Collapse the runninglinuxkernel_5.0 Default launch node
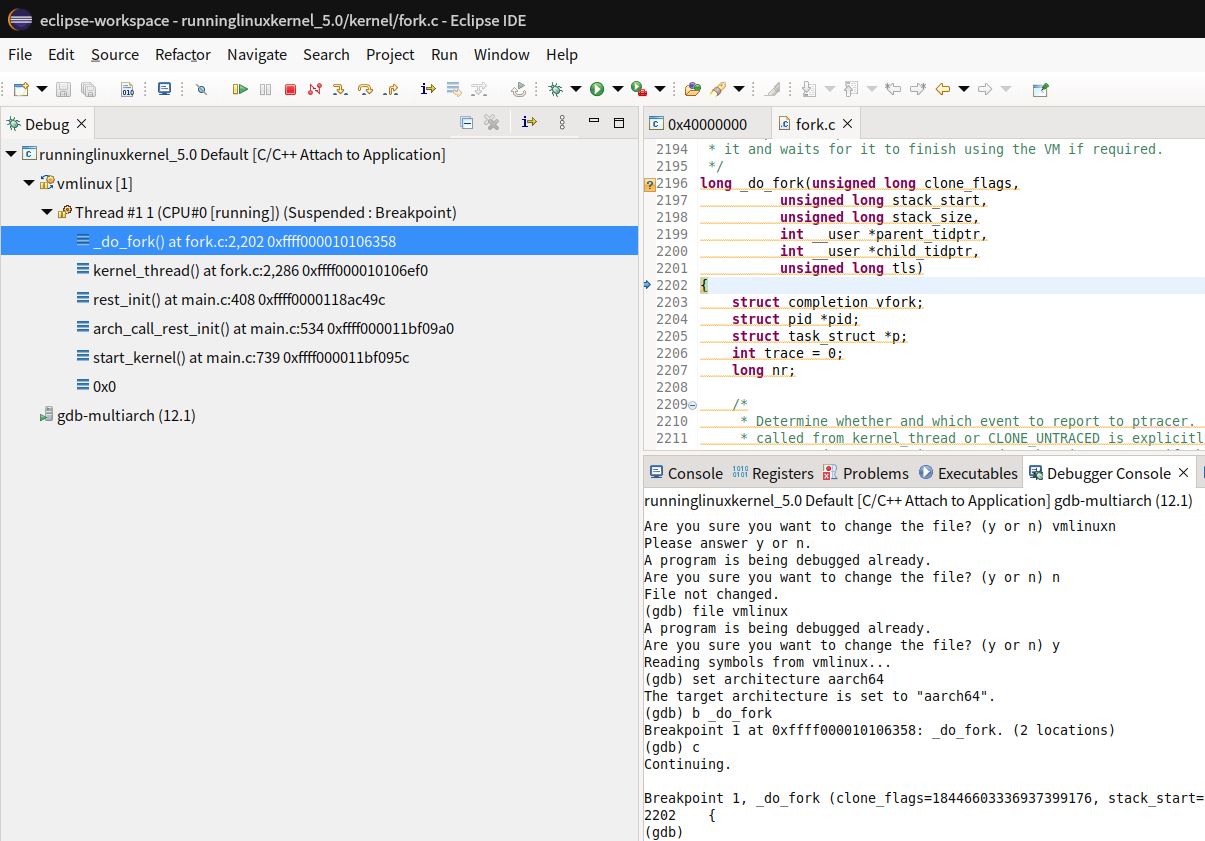Image resolution: width=1205 pixels, height=841 pixels. click(x=11, y=154)
